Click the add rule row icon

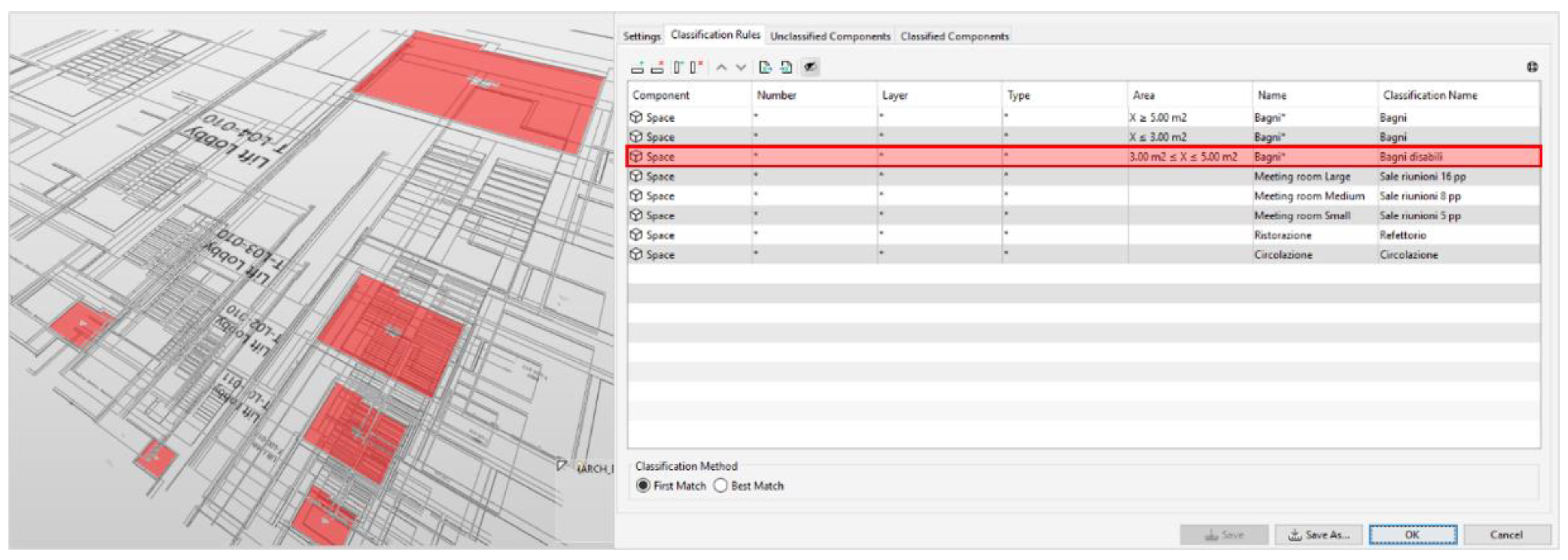(x=637, y=67)
